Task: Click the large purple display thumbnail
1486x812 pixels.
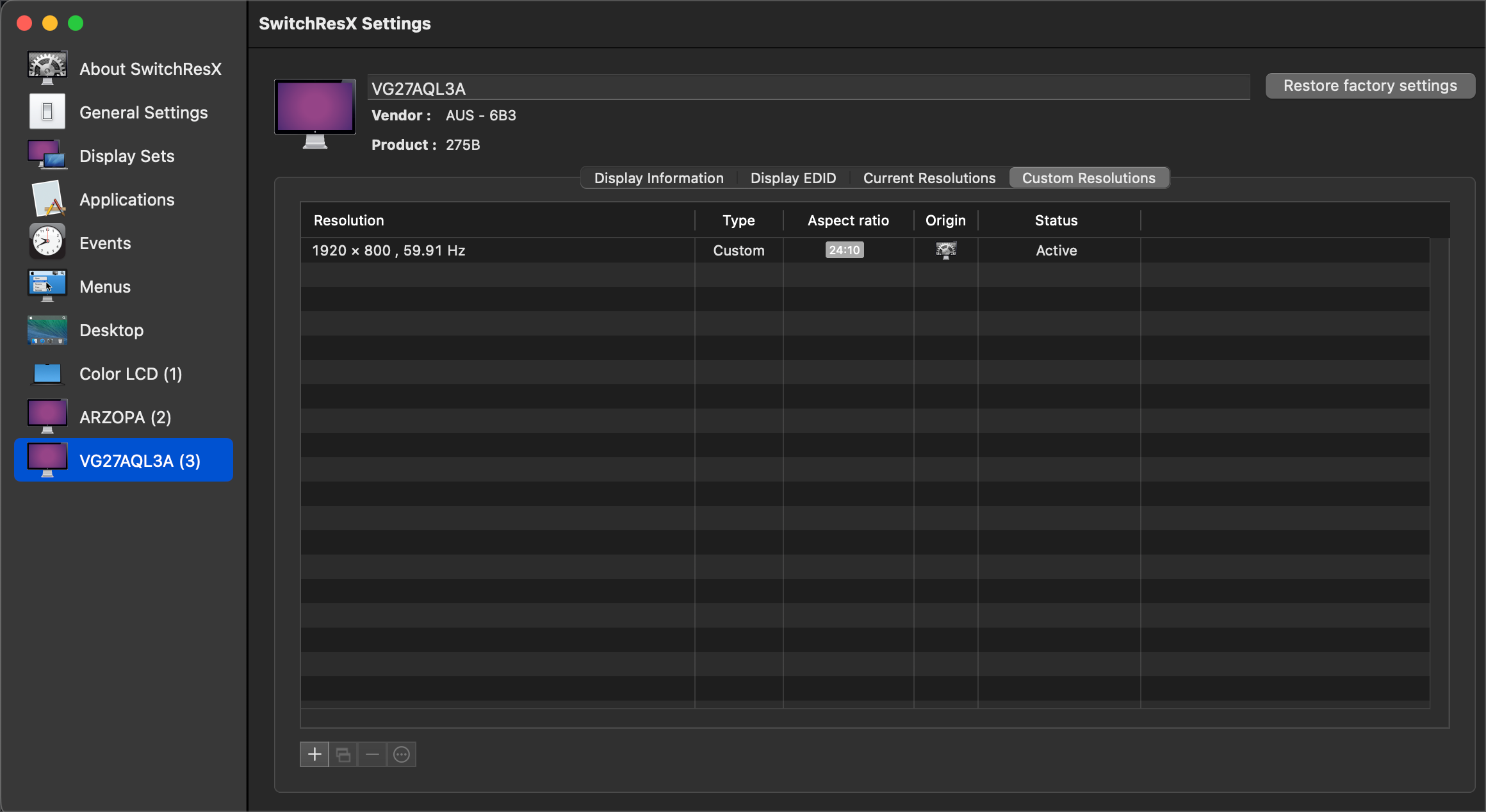Action: tap(315, 113)
